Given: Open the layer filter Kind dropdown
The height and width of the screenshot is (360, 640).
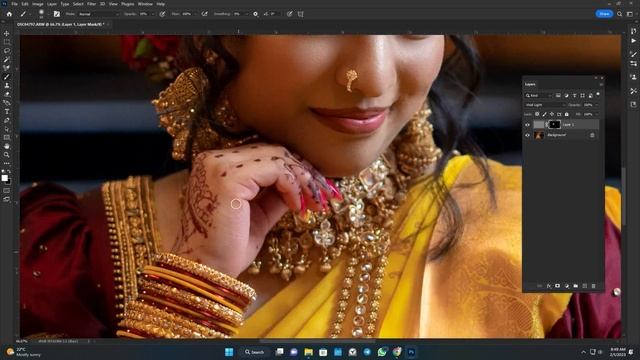Looking at the screenshot, I should pyautogui.click(x=538, y=96).
